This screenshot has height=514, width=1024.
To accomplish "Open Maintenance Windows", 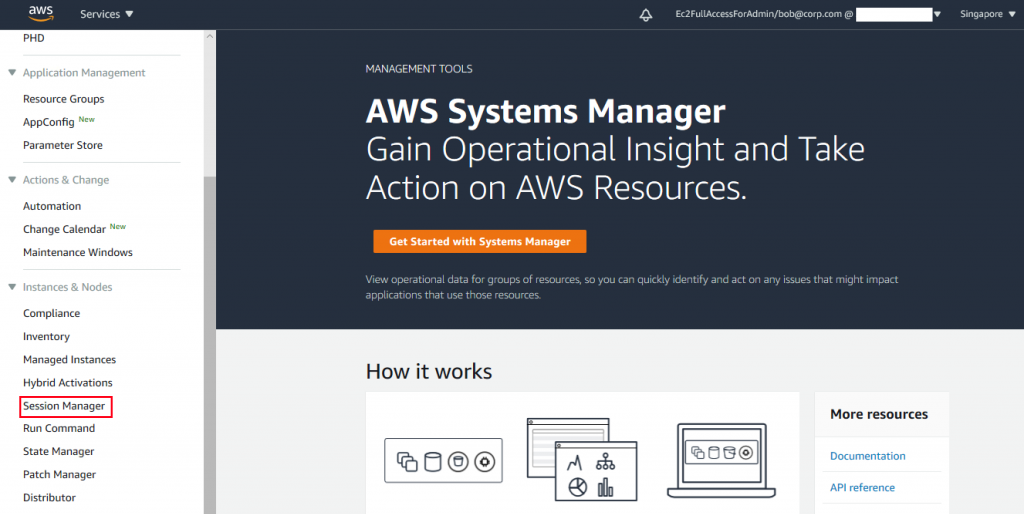I will tap(78, 252).
